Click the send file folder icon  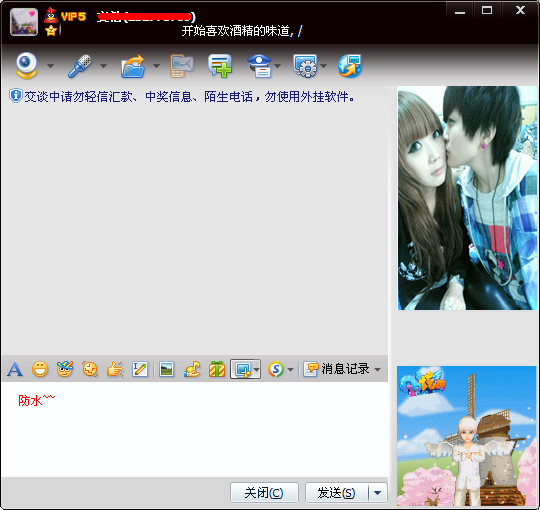pyautogui.click(x=133, y=66)
